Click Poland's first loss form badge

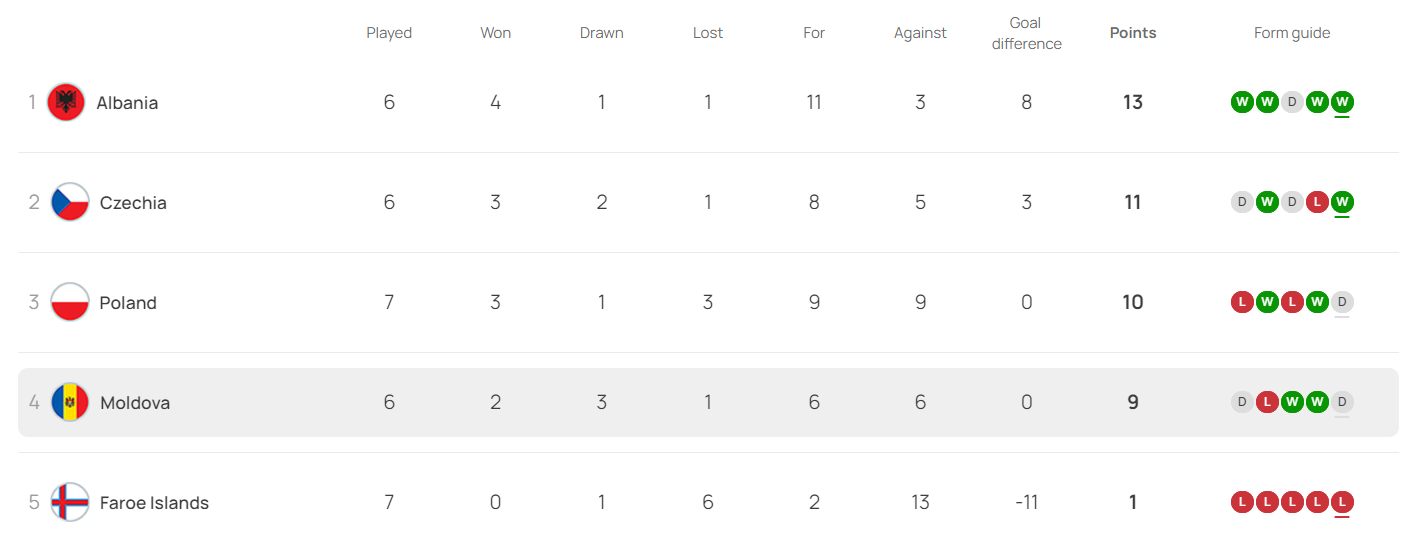pyautogui.click(x=1242, y=302)
